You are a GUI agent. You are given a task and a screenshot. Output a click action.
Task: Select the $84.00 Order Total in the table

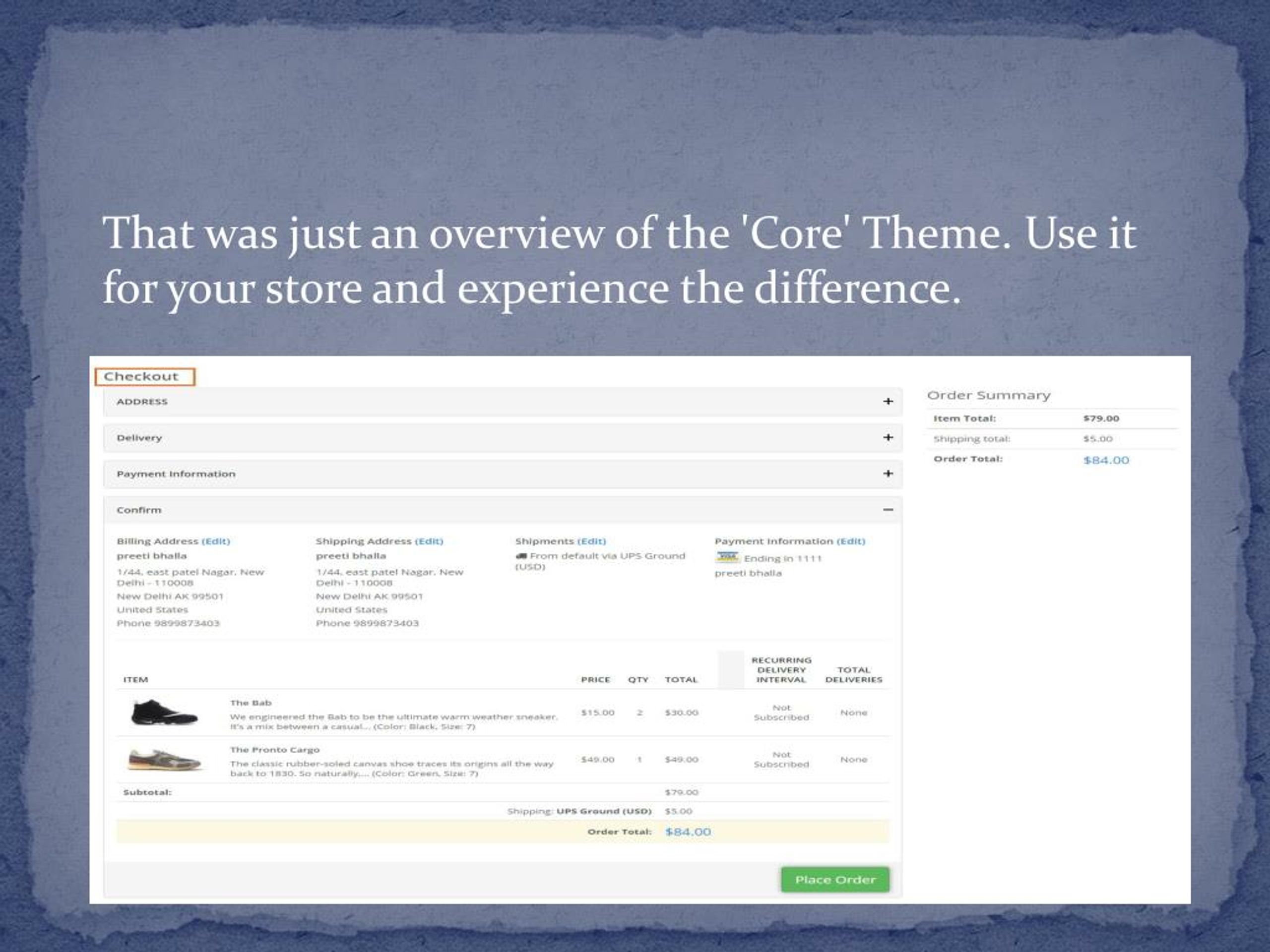(688, 832)
